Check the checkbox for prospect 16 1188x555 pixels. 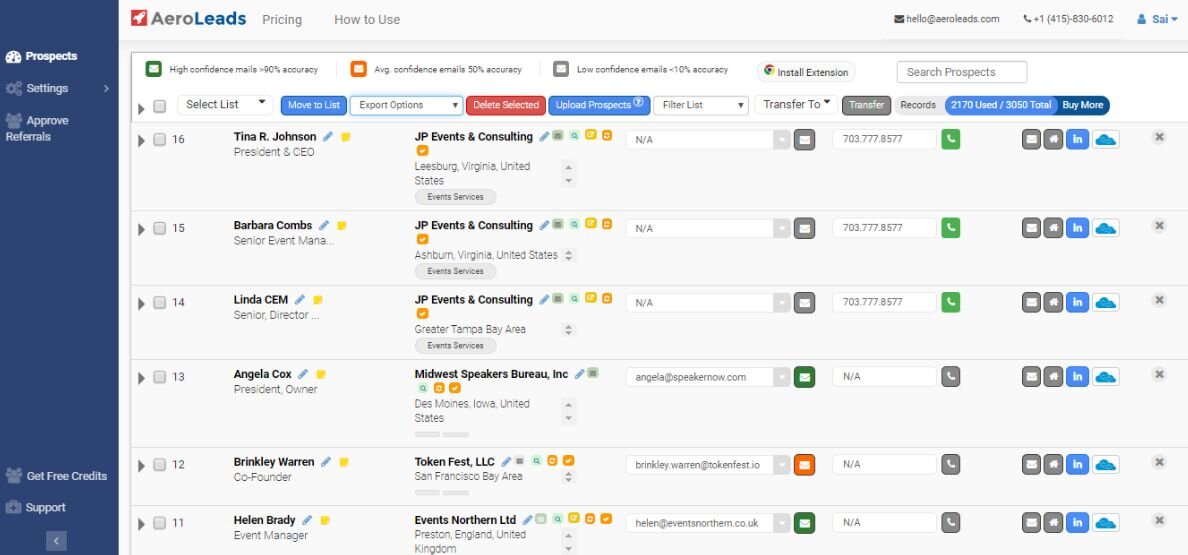[x=159, y=139]
